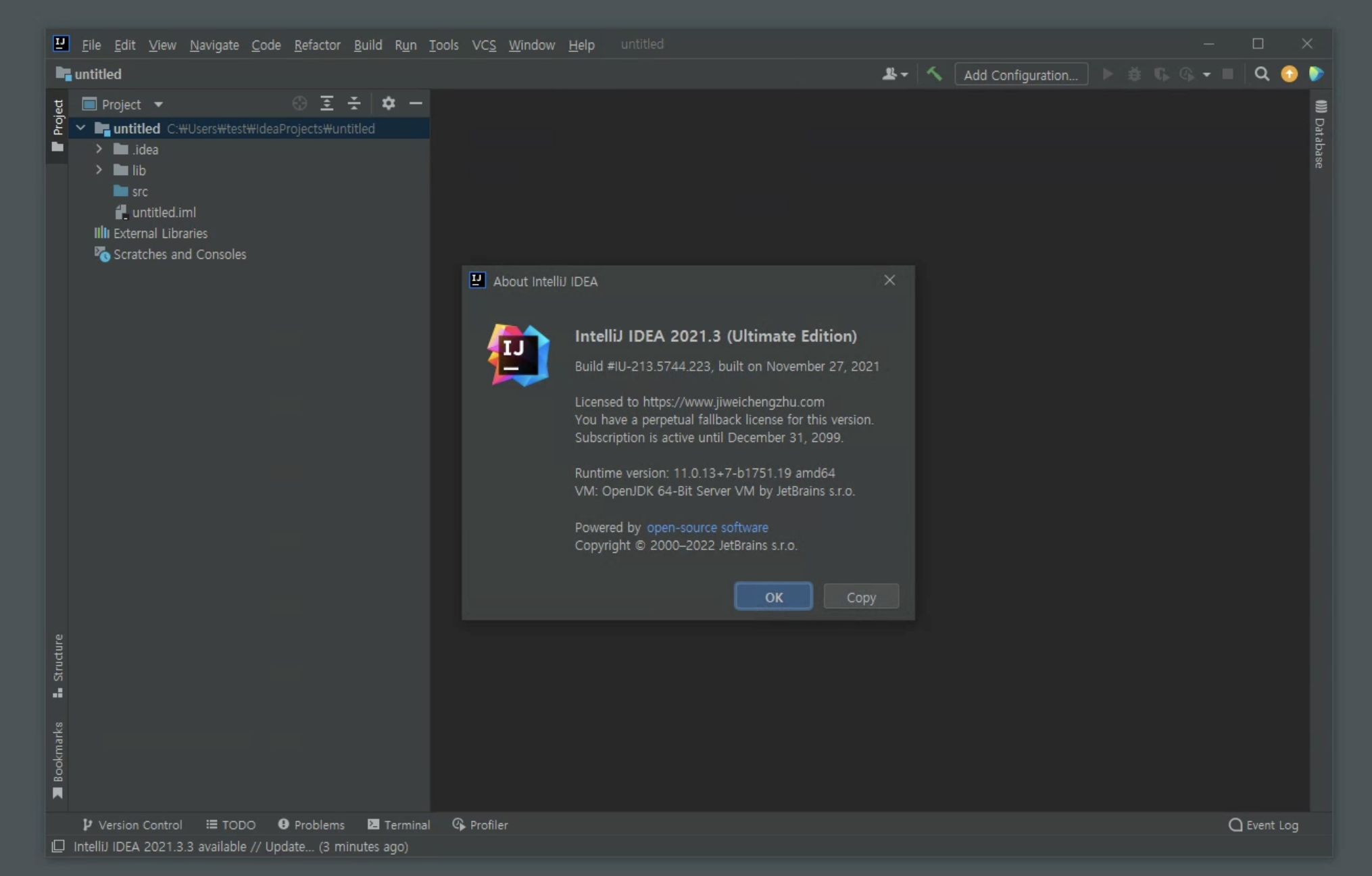This screenshot has height=876, width=1372.
Task: Select the untitled.iml file
Action: click(x=164, y=212)
